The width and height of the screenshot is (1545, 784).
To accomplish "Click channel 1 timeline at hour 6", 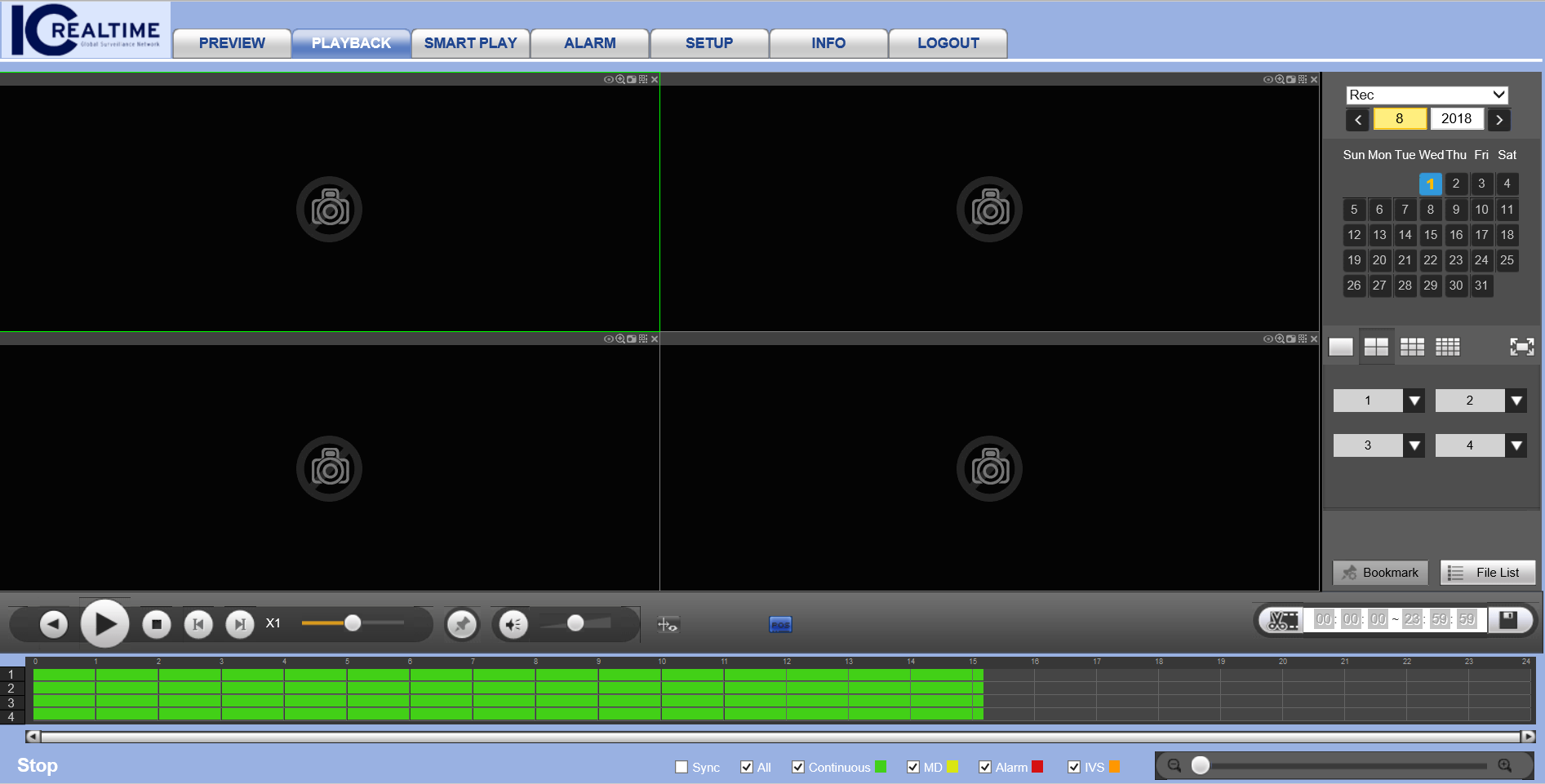I will coord(411,675).
